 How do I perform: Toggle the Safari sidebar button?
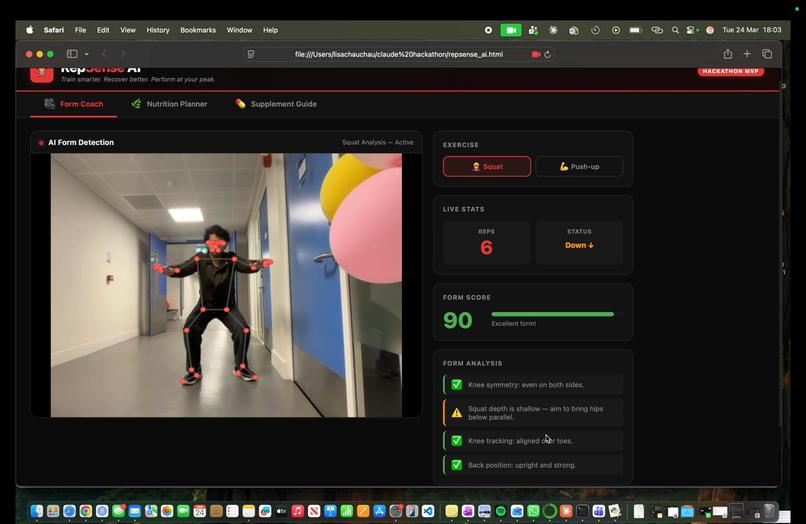point(72,54)
